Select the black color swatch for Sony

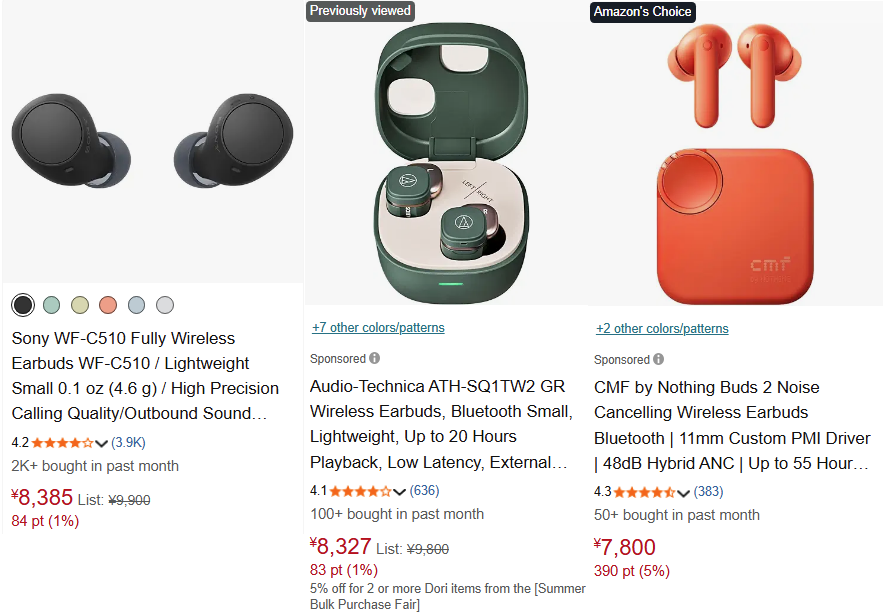(x=23, y=305)
